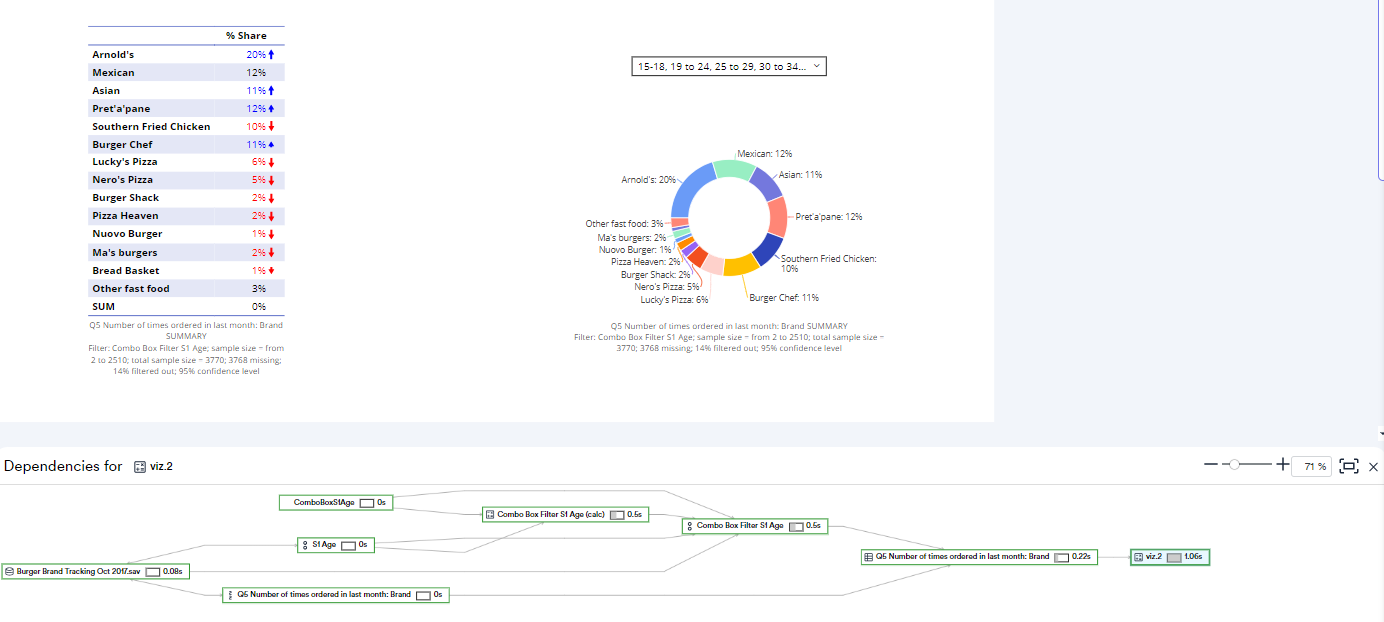Select the Pret'a'pane row label in table
The width and height of the screenshot is (1384, 622).
click(x=121, y=108)
